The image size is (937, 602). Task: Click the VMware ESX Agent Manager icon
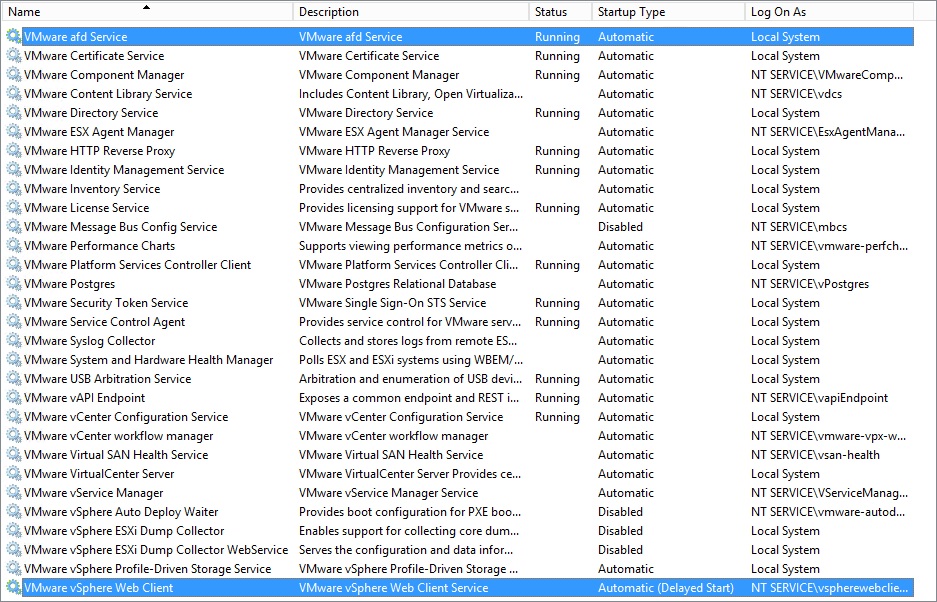click(x=14, y=132)
